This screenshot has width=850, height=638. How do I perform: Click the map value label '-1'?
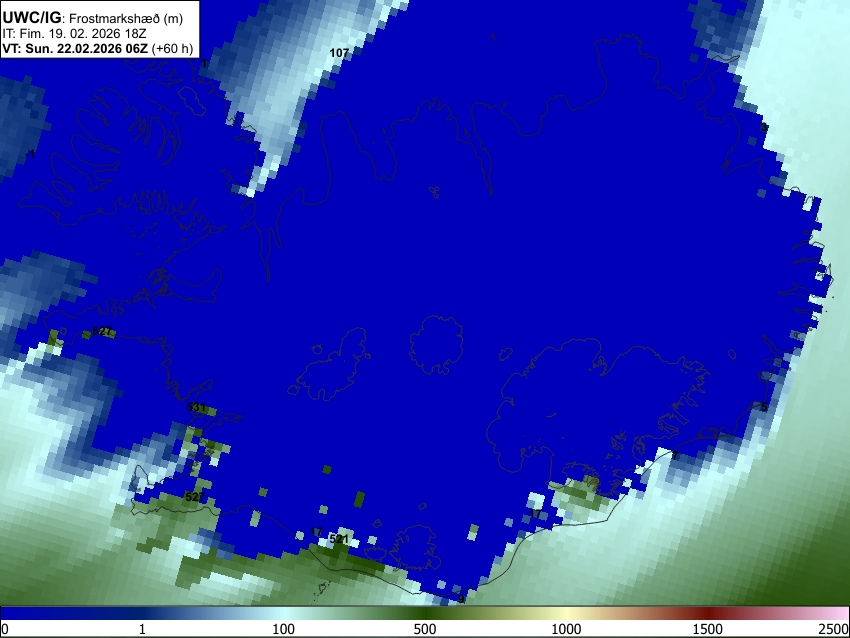[31, 154]
